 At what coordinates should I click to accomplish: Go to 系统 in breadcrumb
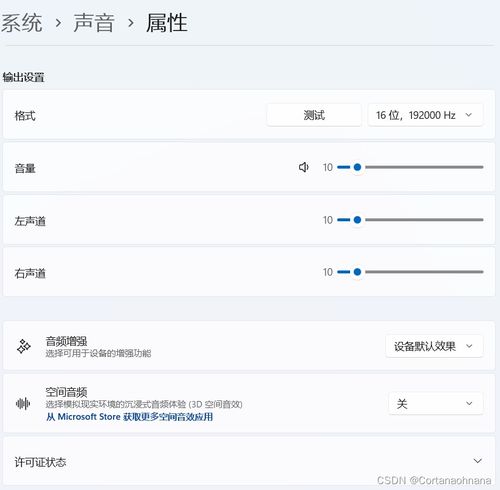coord(22,23)
